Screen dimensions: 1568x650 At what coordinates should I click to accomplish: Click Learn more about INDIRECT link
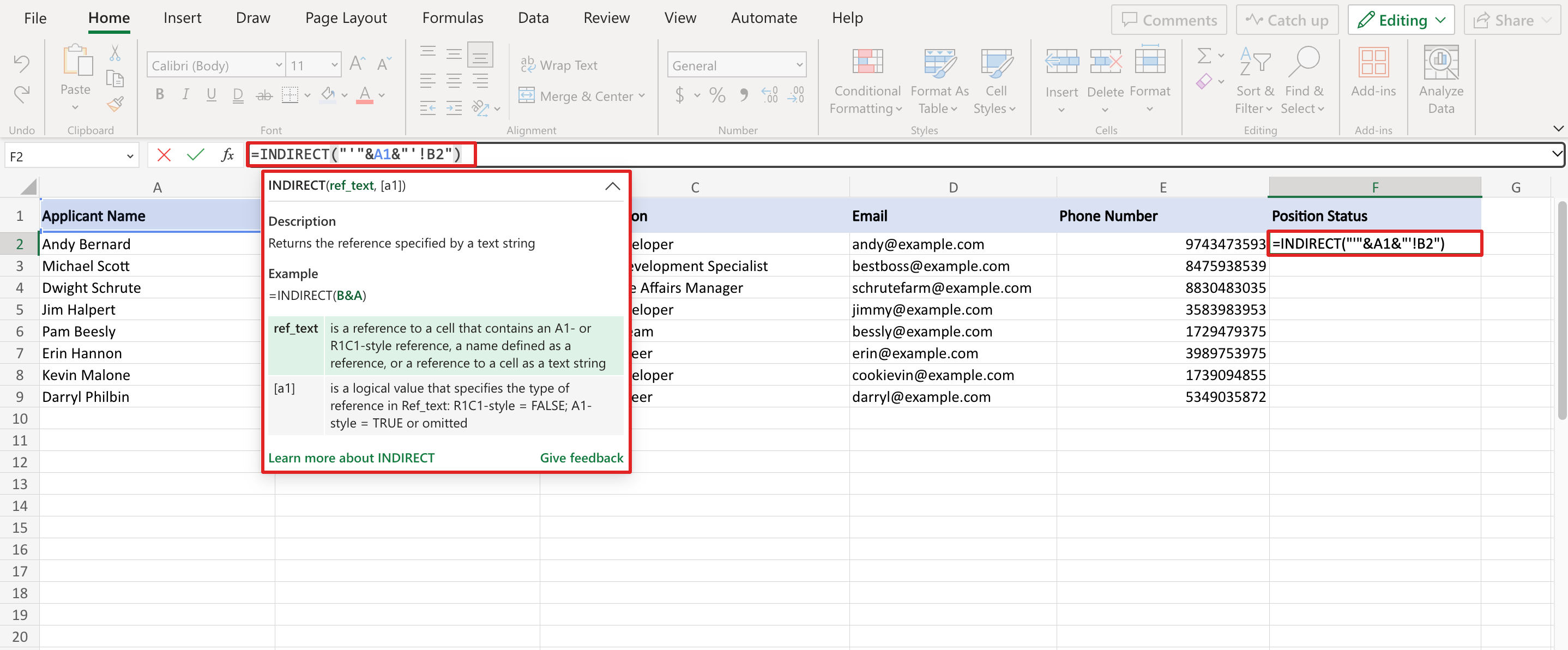tap(351, 457)
